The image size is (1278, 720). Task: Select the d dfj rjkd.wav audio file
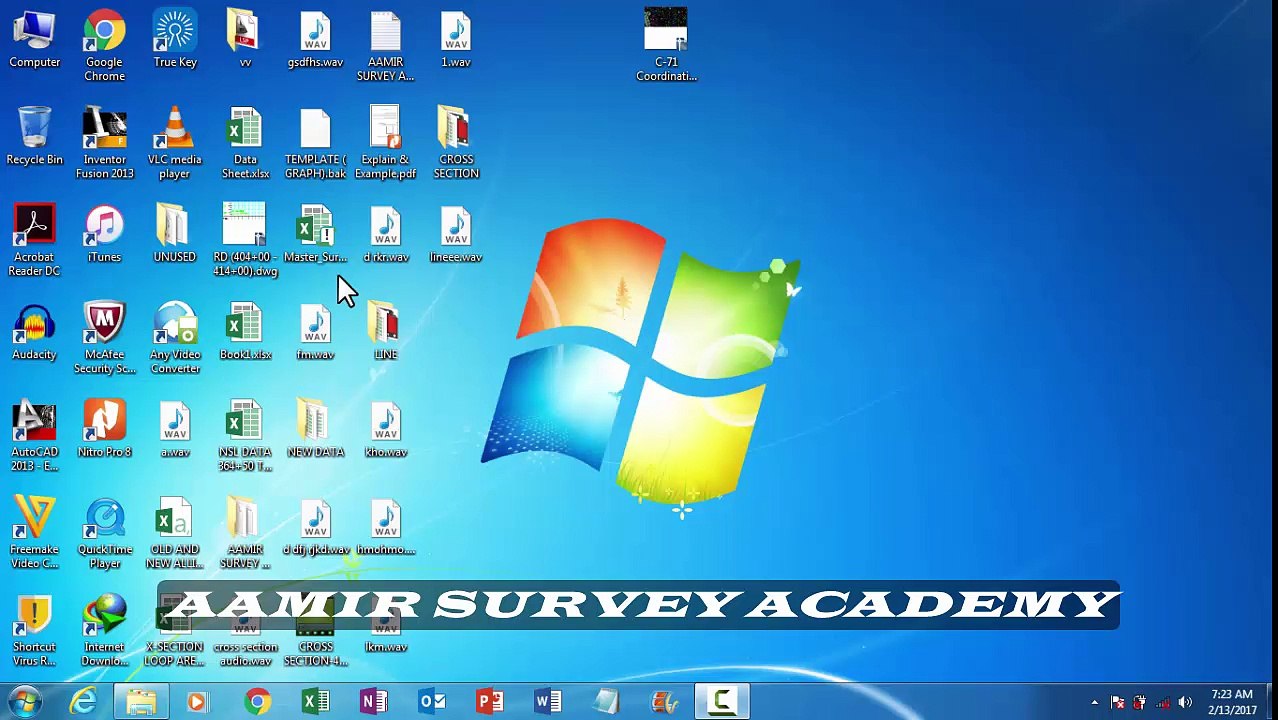[x=315, y=528]
